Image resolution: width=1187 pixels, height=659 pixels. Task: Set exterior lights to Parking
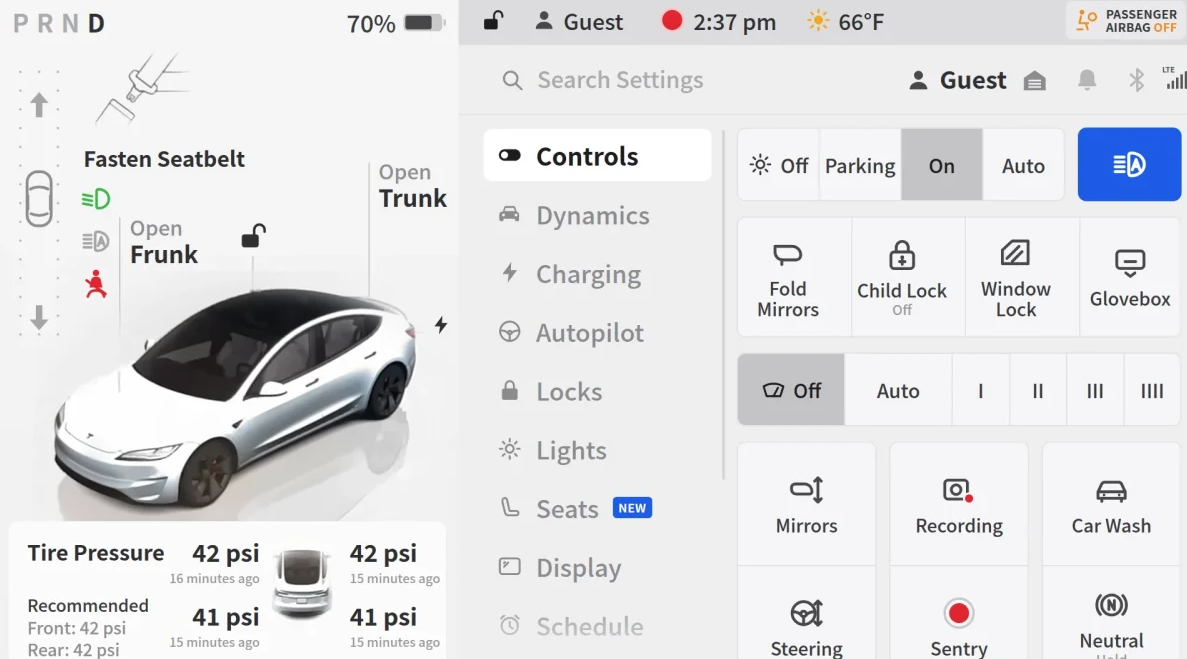860,165
